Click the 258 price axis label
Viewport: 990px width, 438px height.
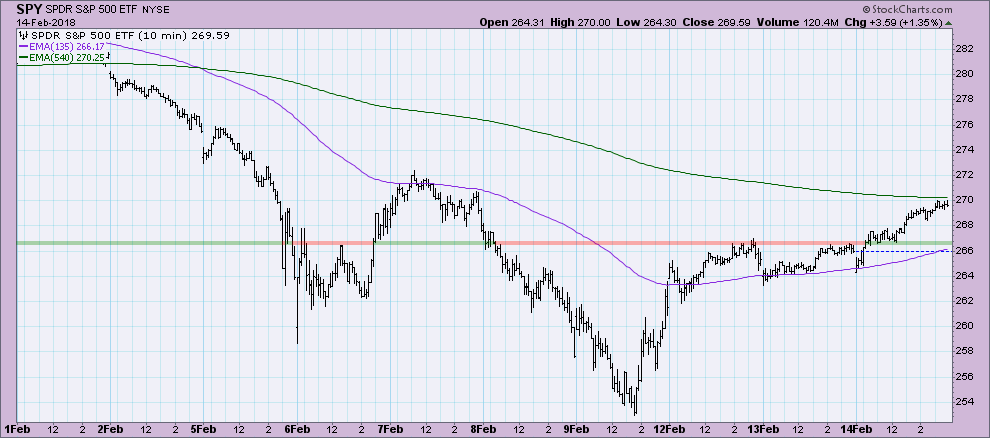click(x=963, y=352)
